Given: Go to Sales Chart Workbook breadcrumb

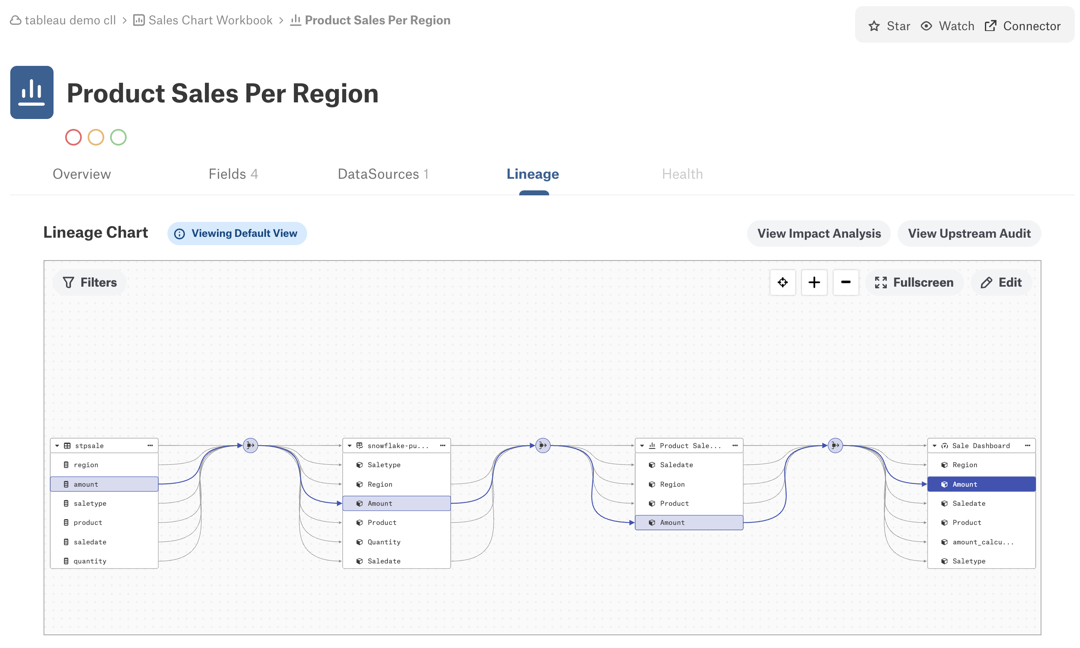Looking at the screenshot, I should point(203,21).
